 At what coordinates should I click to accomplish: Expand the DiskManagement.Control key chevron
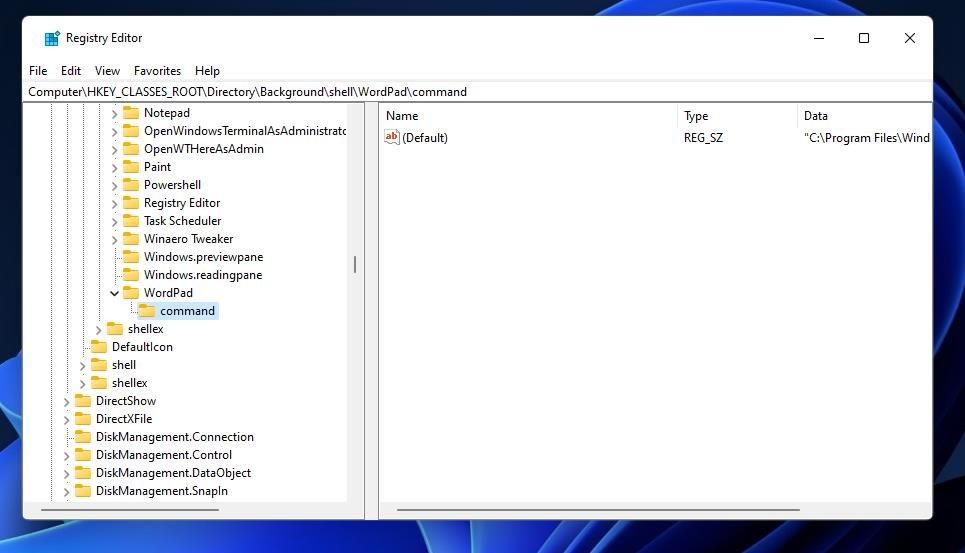[x=66, y=456]
